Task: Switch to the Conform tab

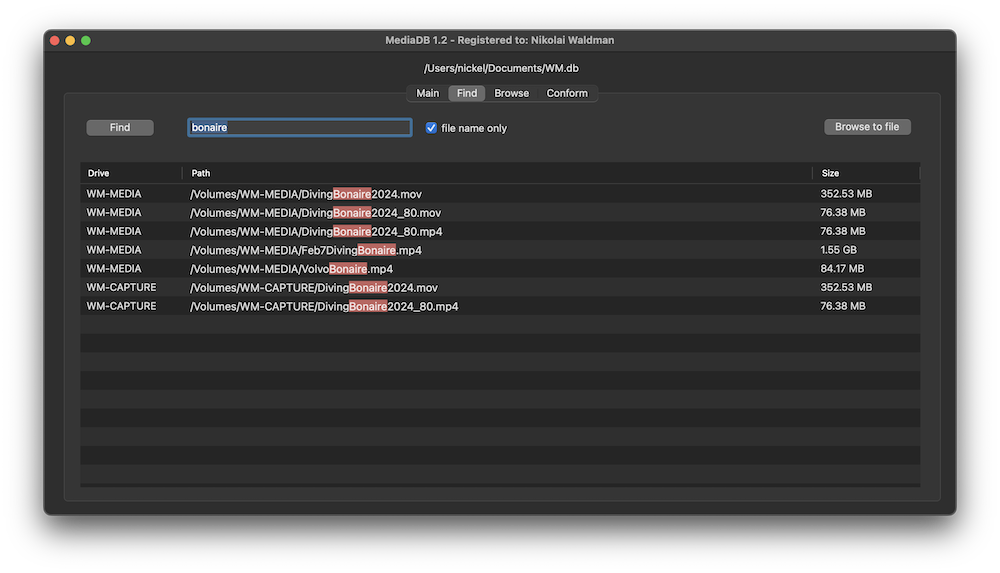Action: (x=567, y=93)
